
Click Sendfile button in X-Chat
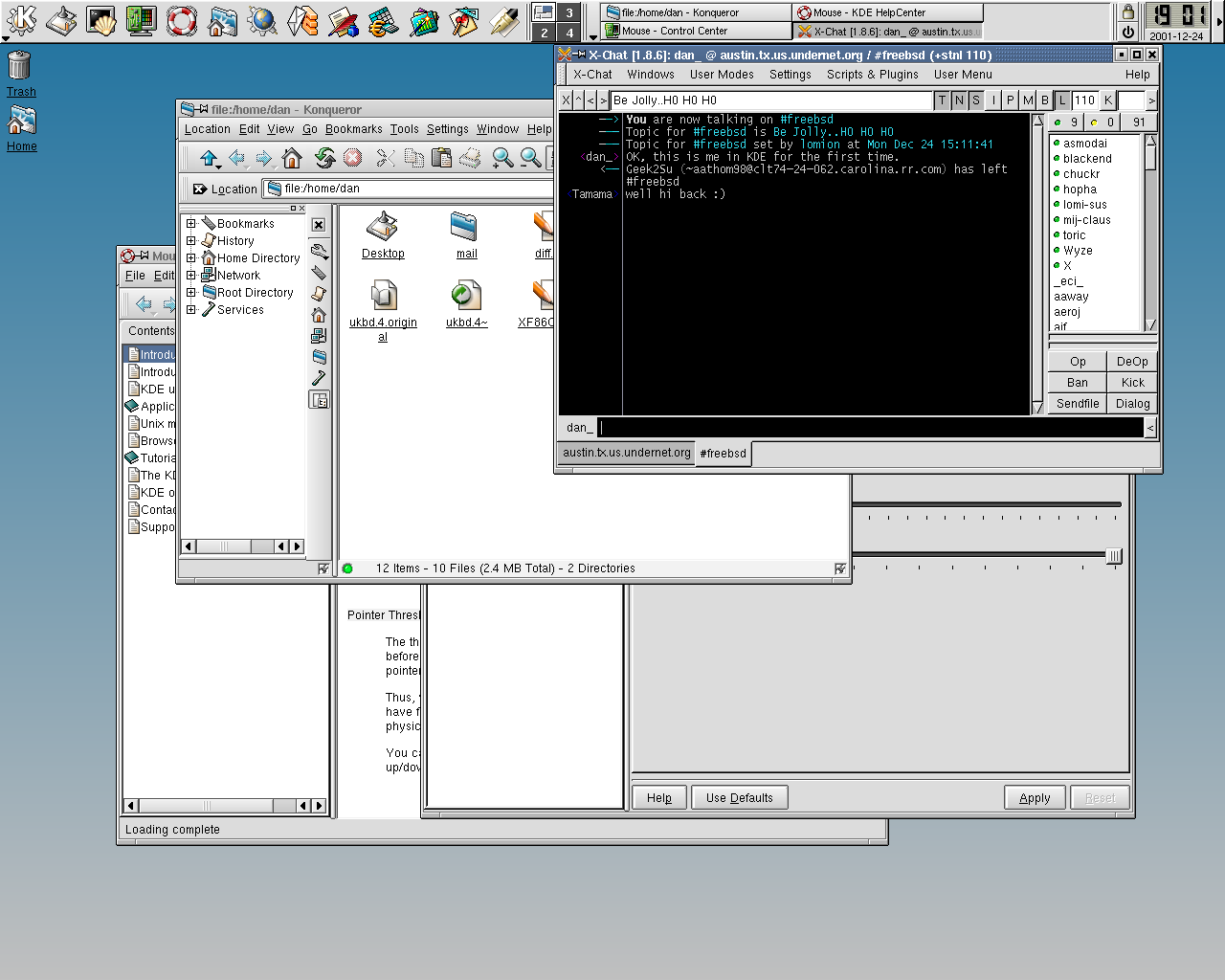(x=1078, y=404)
